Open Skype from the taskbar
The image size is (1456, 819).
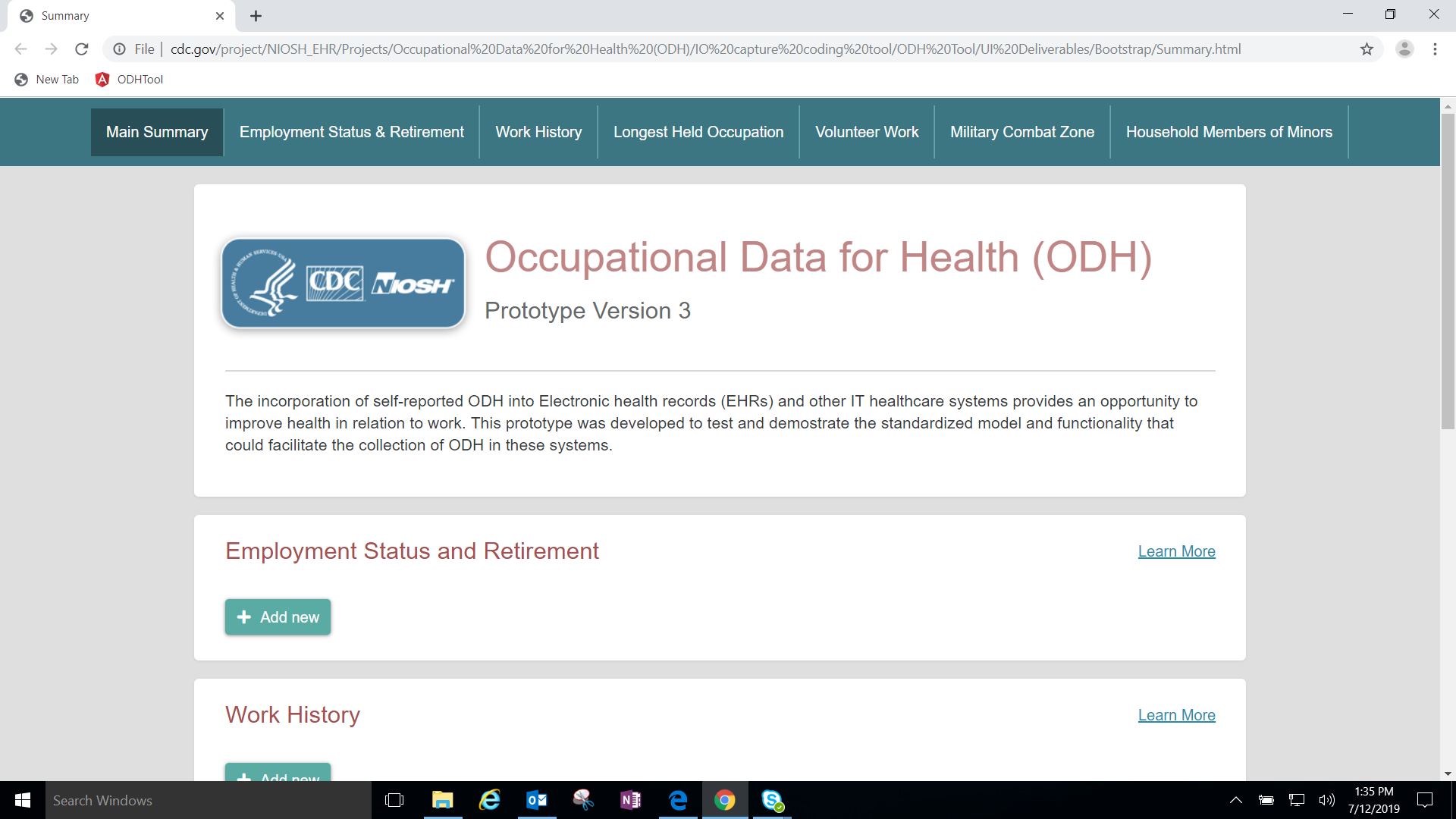click(x=772, y=800)
